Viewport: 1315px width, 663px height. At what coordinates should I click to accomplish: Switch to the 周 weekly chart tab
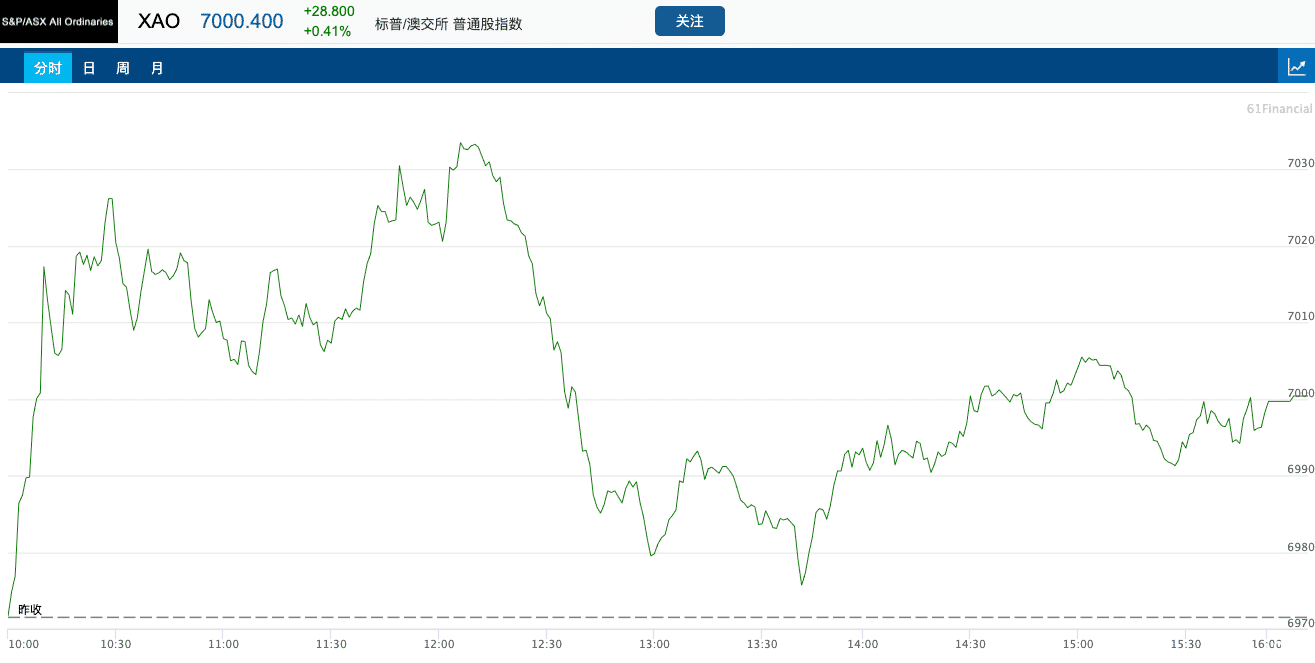click(x=123, y=68)
